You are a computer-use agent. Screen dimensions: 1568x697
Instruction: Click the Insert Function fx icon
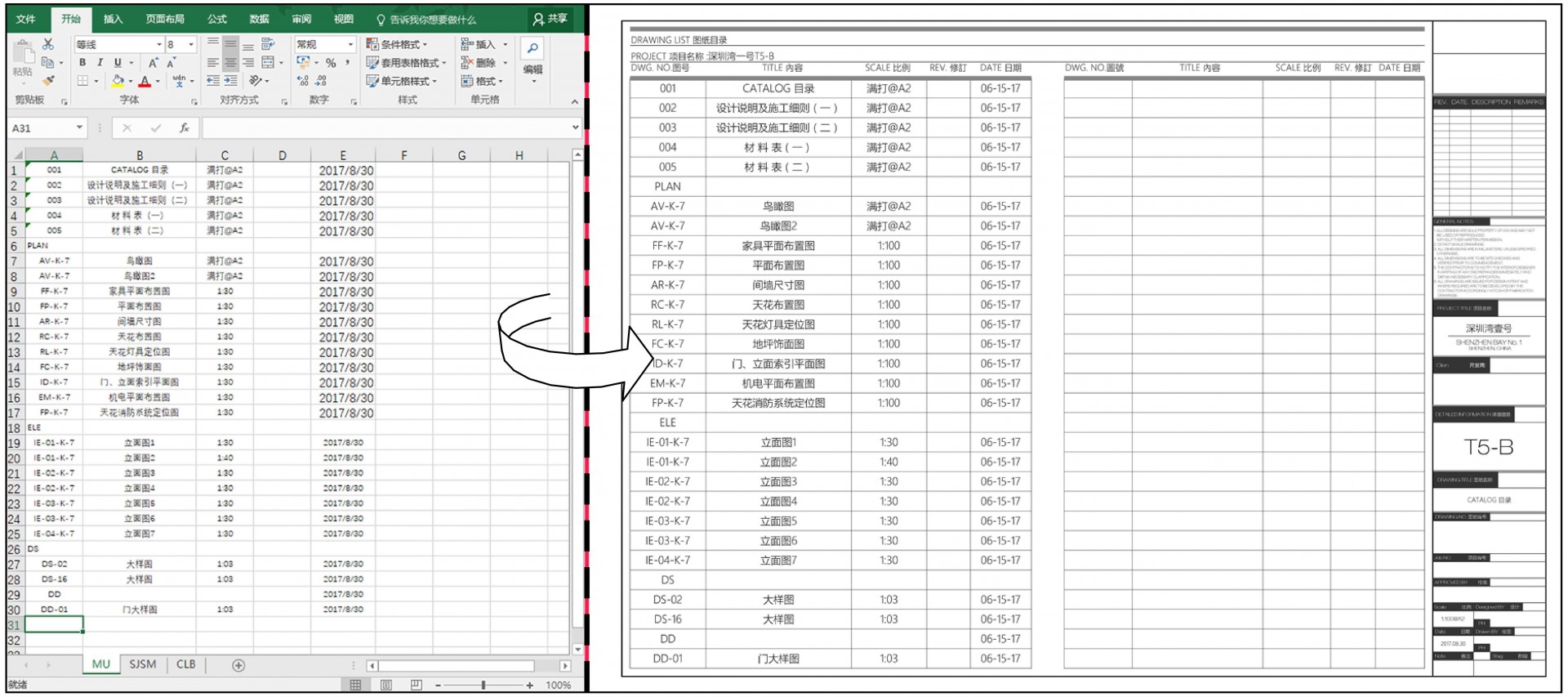(x=185, y=128)
